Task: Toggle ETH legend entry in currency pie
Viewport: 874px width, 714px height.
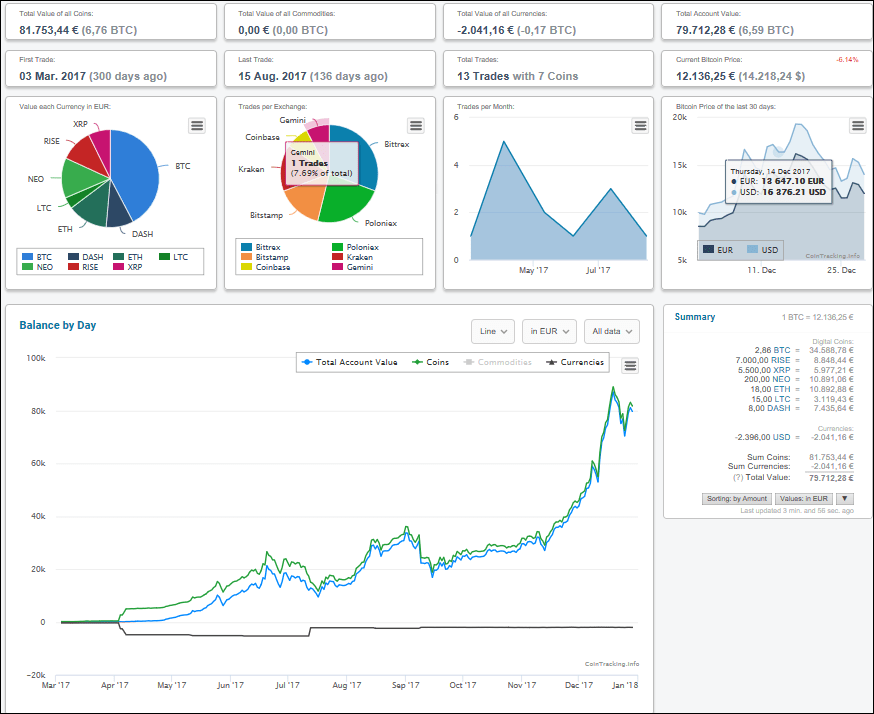Action: point(128,257)
